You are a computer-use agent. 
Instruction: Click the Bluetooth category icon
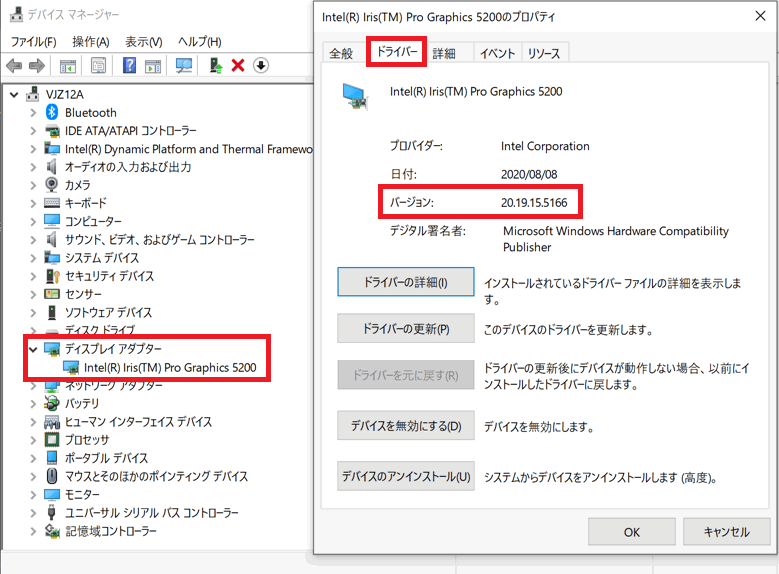52,112
